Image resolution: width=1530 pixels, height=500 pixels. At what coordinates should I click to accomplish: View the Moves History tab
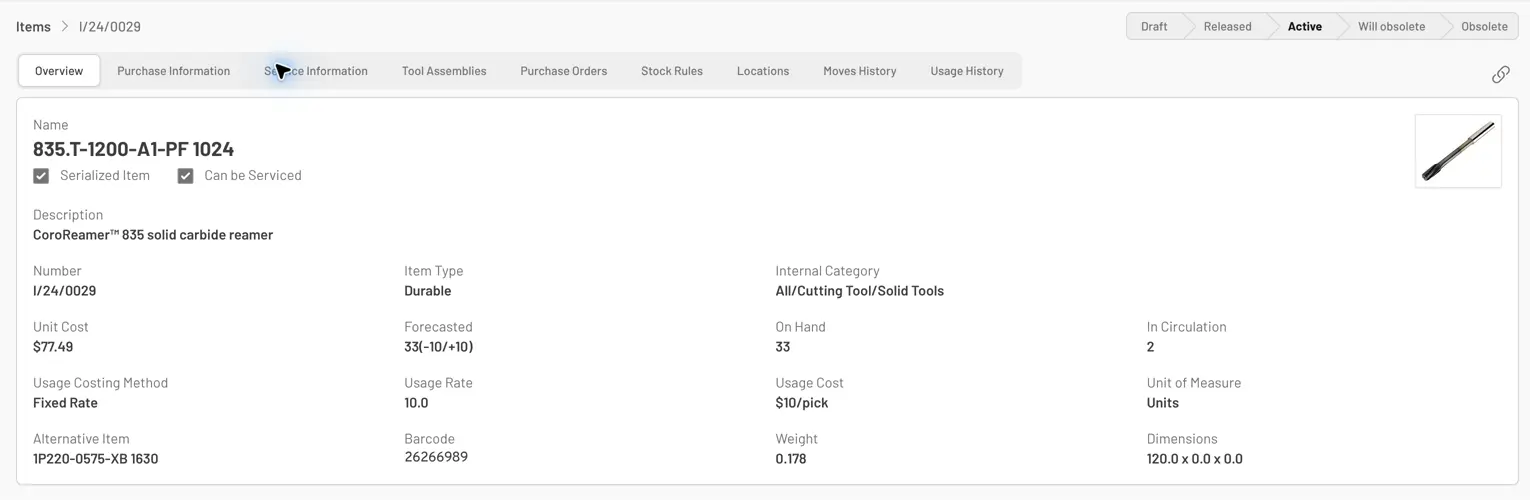(860, 71)
